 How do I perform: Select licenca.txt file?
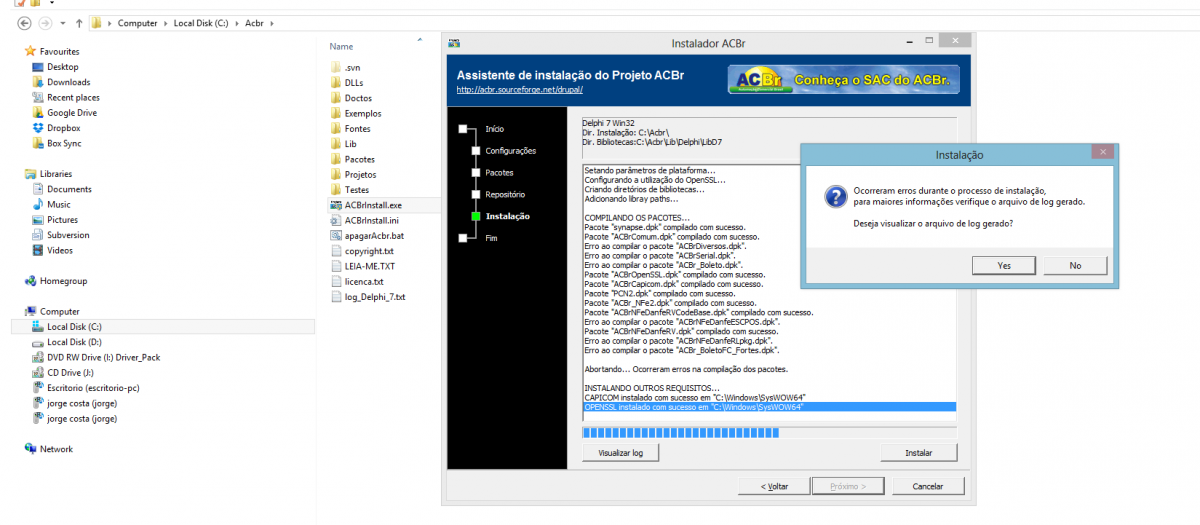(x=364, y=281)
